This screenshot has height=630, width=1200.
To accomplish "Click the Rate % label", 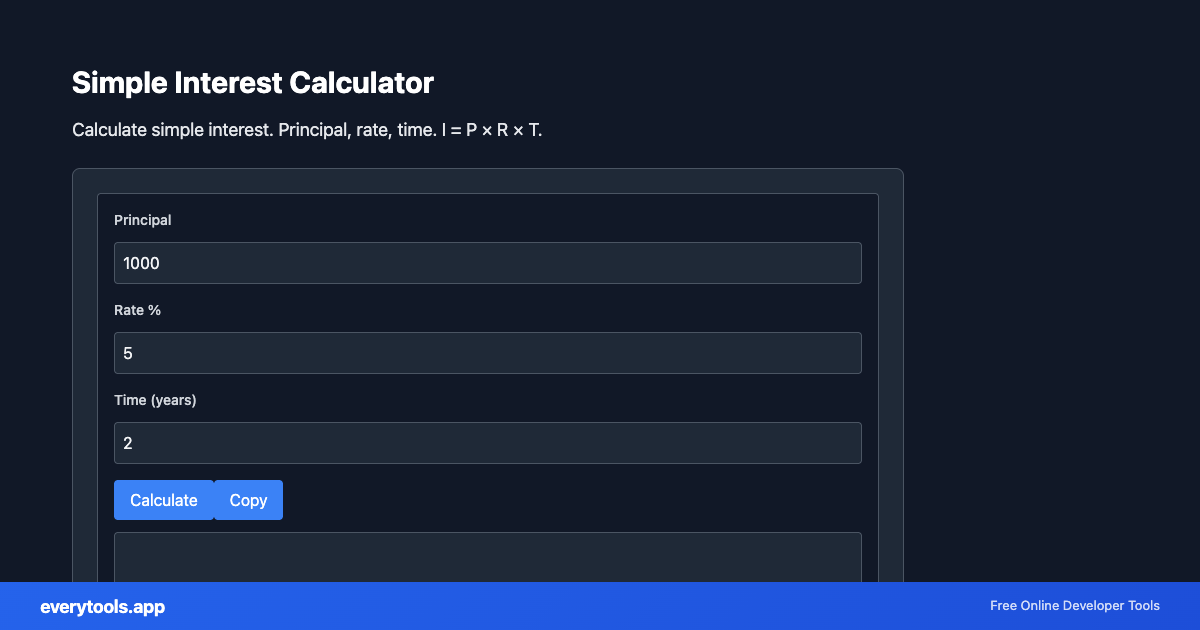I will pos(138,310).
